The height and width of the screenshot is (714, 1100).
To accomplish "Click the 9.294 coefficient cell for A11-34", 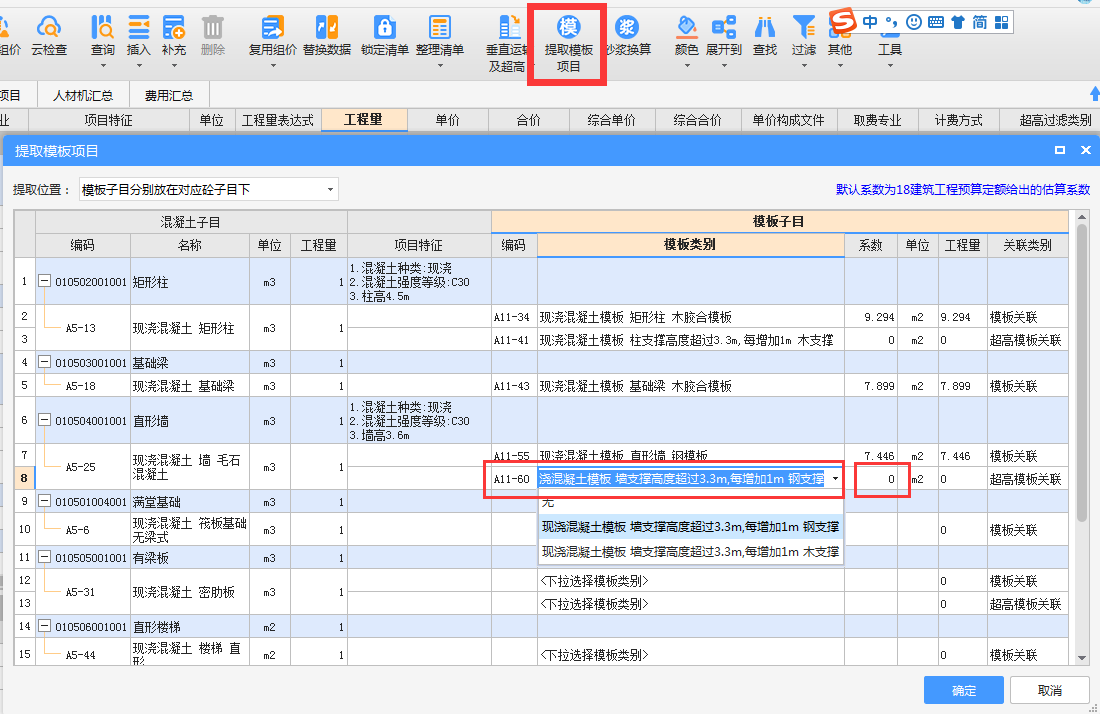I will click(871, 317).
